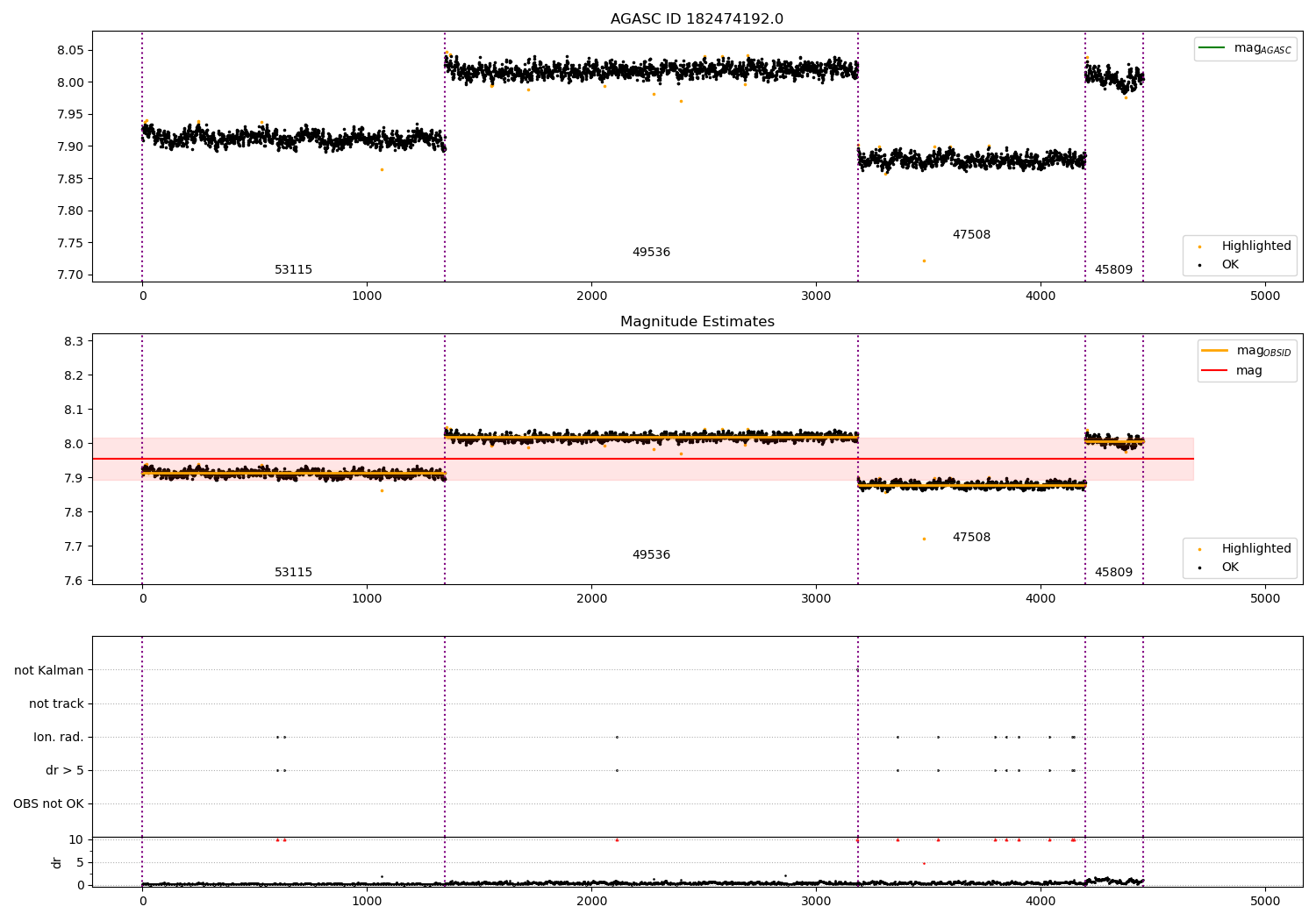Click the 'not Kalman' flag point

(857, 670)
